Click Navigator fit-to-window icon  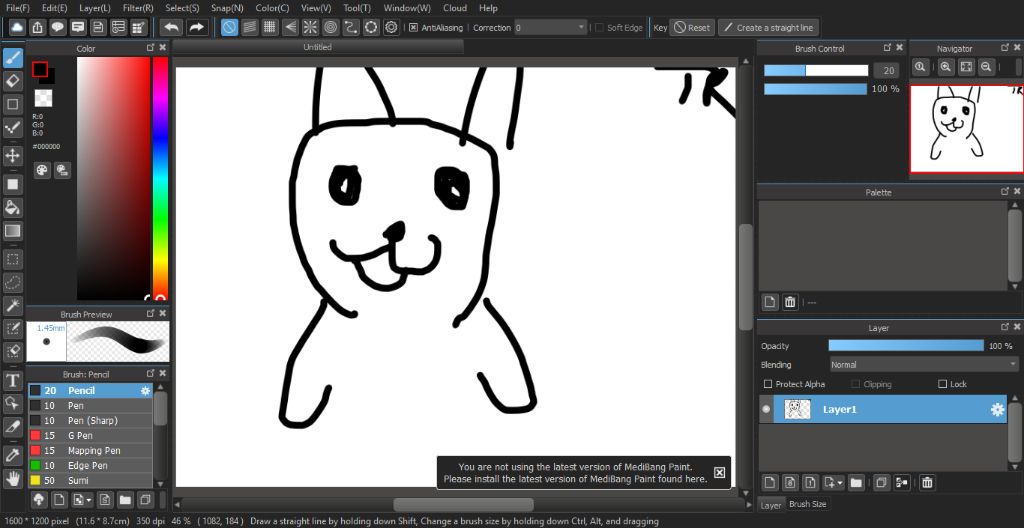[x=966, y=67]
